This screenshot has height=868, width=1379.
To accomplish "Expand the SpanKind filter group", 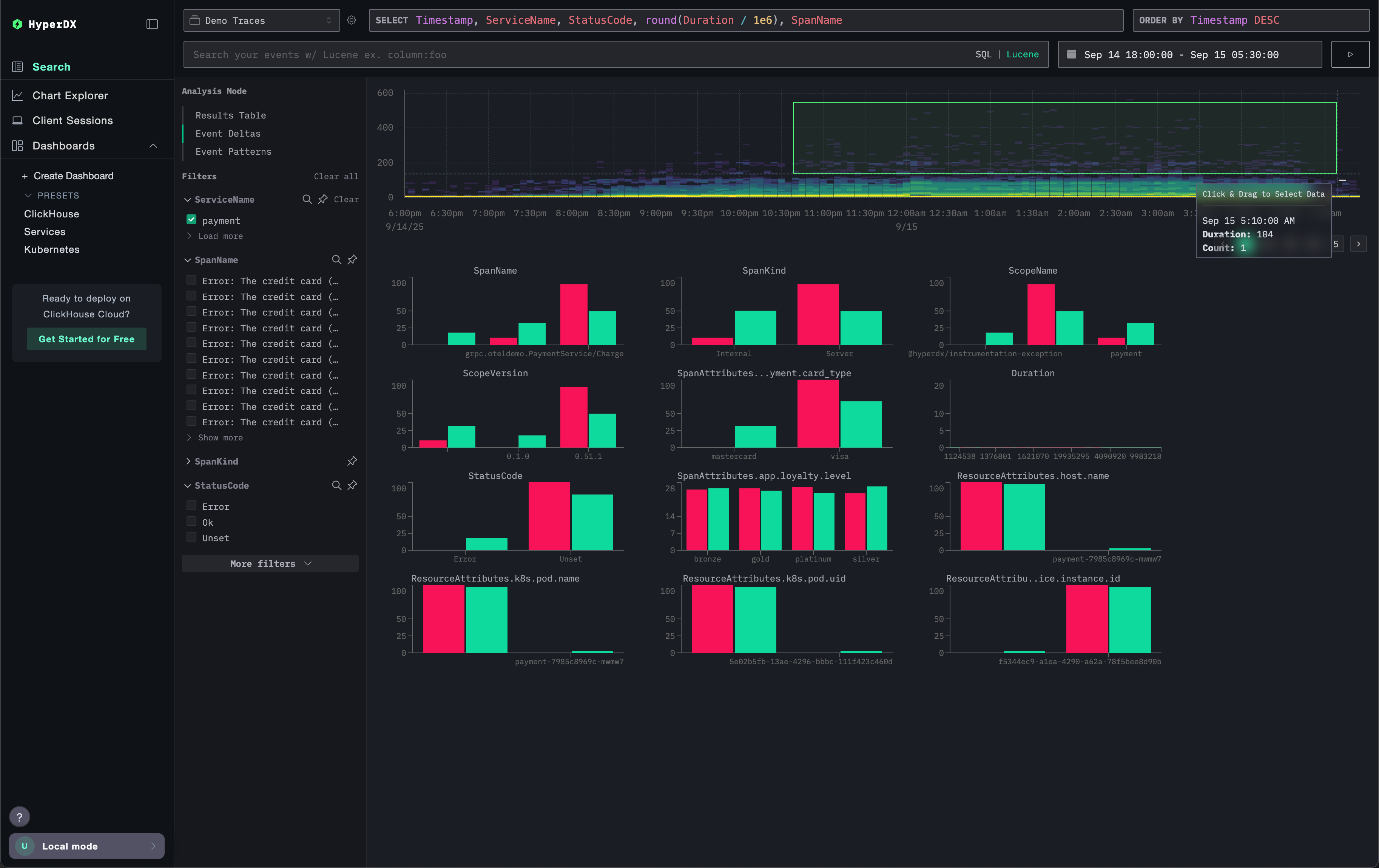I will (x=216, y=461).
